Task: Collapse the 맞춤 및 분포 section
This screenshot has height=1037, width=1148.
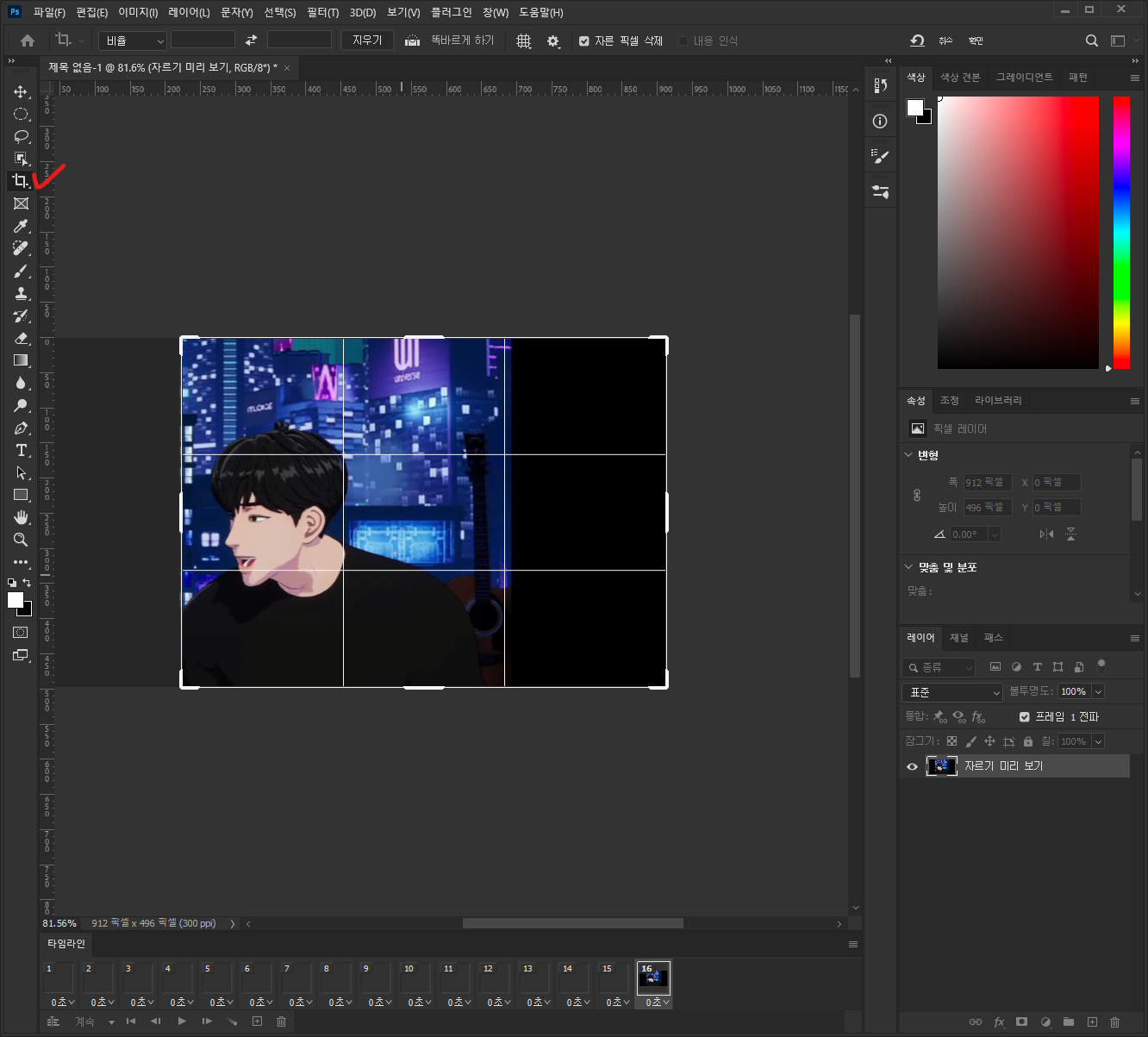Action: (x=908, y=566)
